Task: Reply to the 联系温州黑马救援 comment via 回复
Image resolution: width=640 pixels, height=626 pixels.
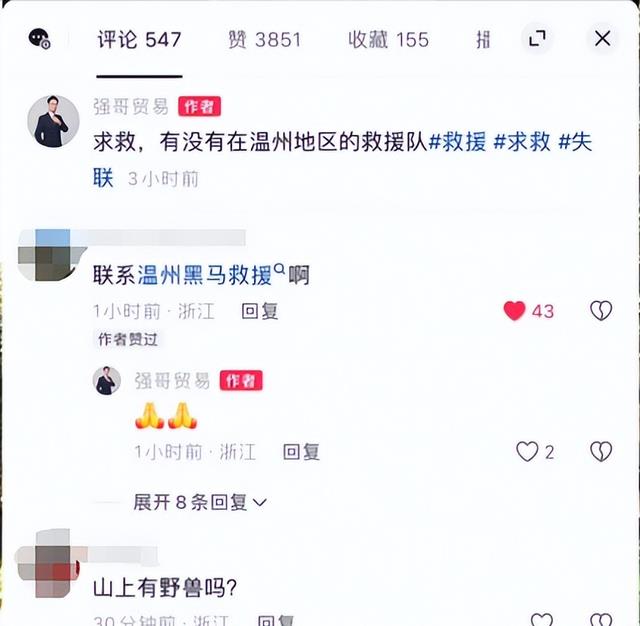Action: pos(260,311)
